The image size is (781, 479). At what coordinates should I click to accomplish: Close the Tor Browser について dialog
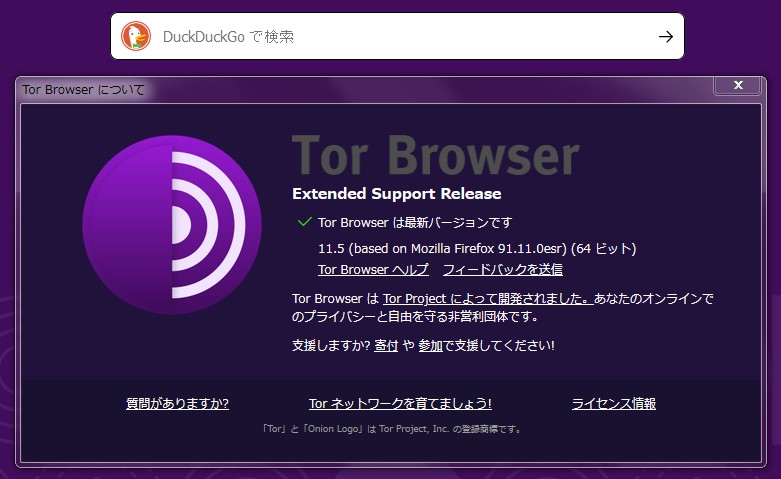[738, 85]
